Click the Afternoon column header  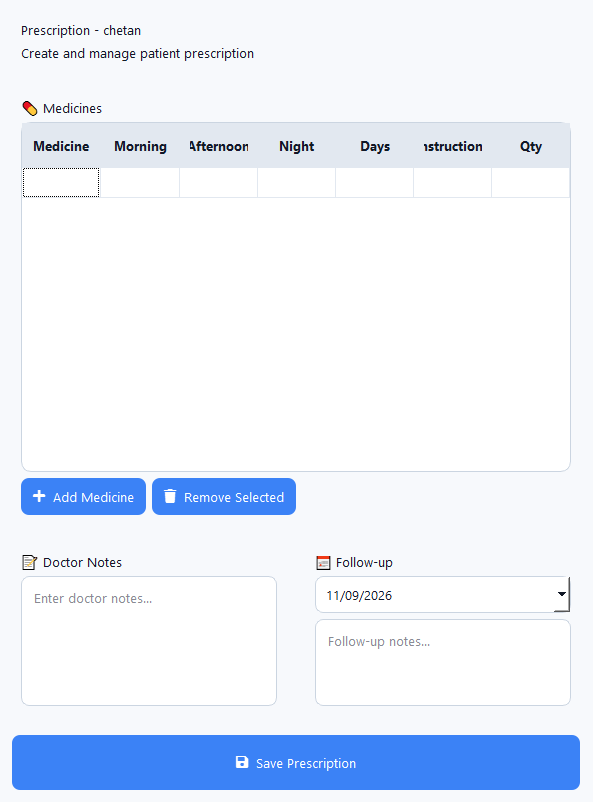point(218,146)
